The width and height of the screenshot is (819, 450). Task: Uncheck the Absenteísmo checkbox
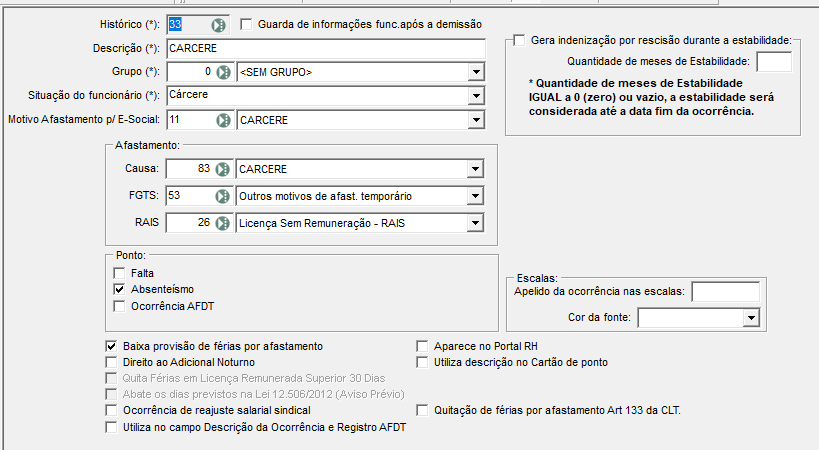(119, 289)
